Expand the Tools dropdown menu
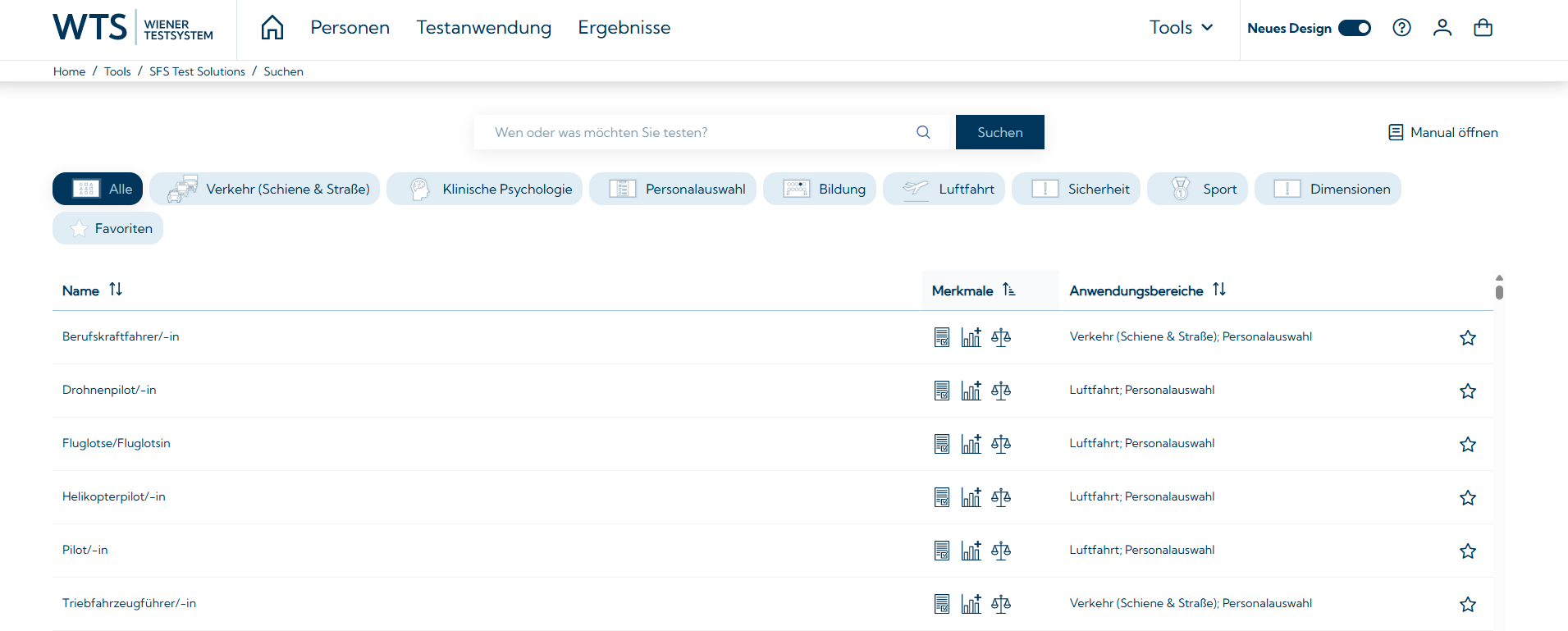This screenshot has height=631, width=1568. [x=1181, y=28]
